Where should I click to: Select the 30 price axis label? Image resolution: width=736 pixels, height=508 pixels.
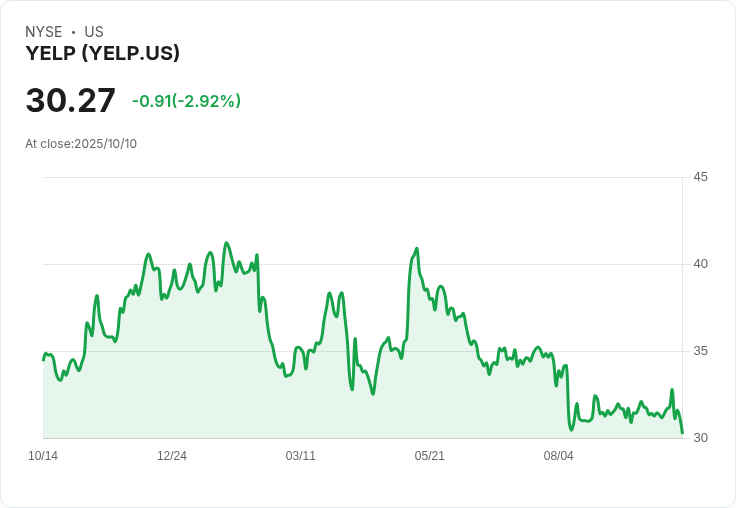701,438
